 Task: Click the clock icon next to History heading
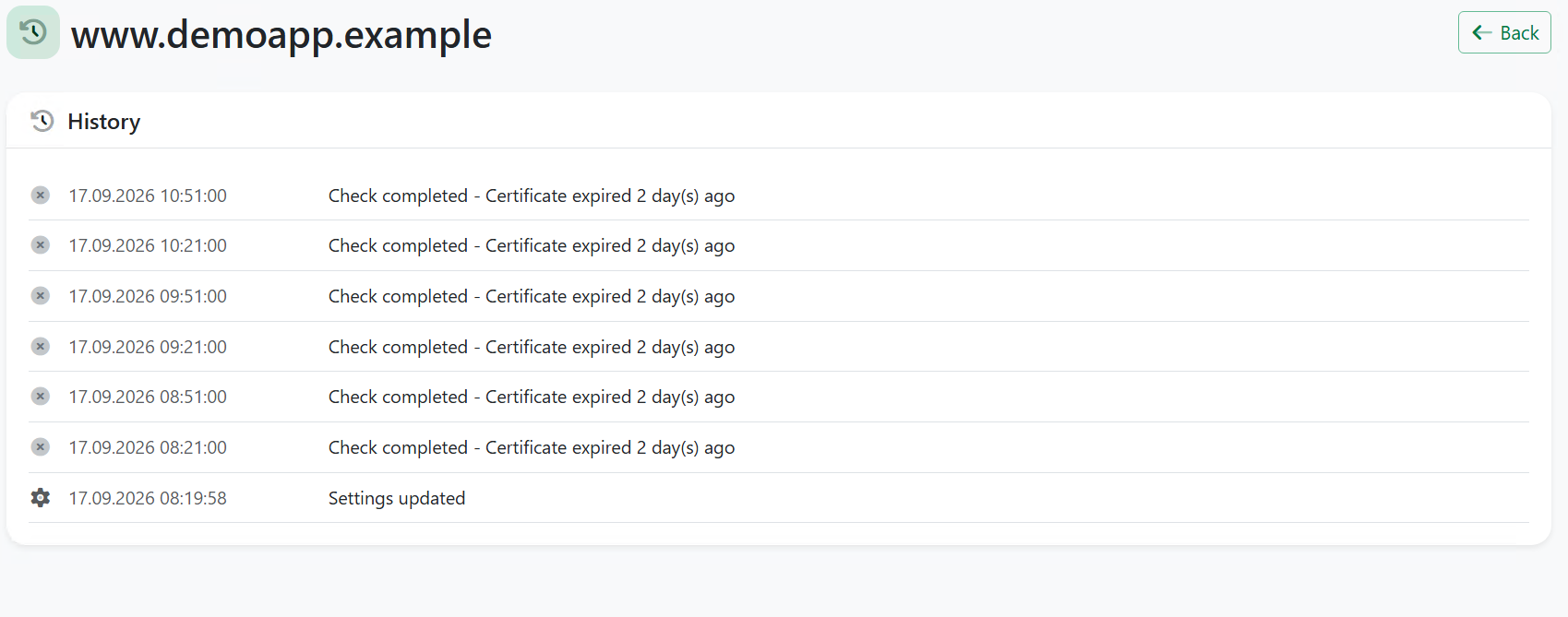[x=42, y=121]
